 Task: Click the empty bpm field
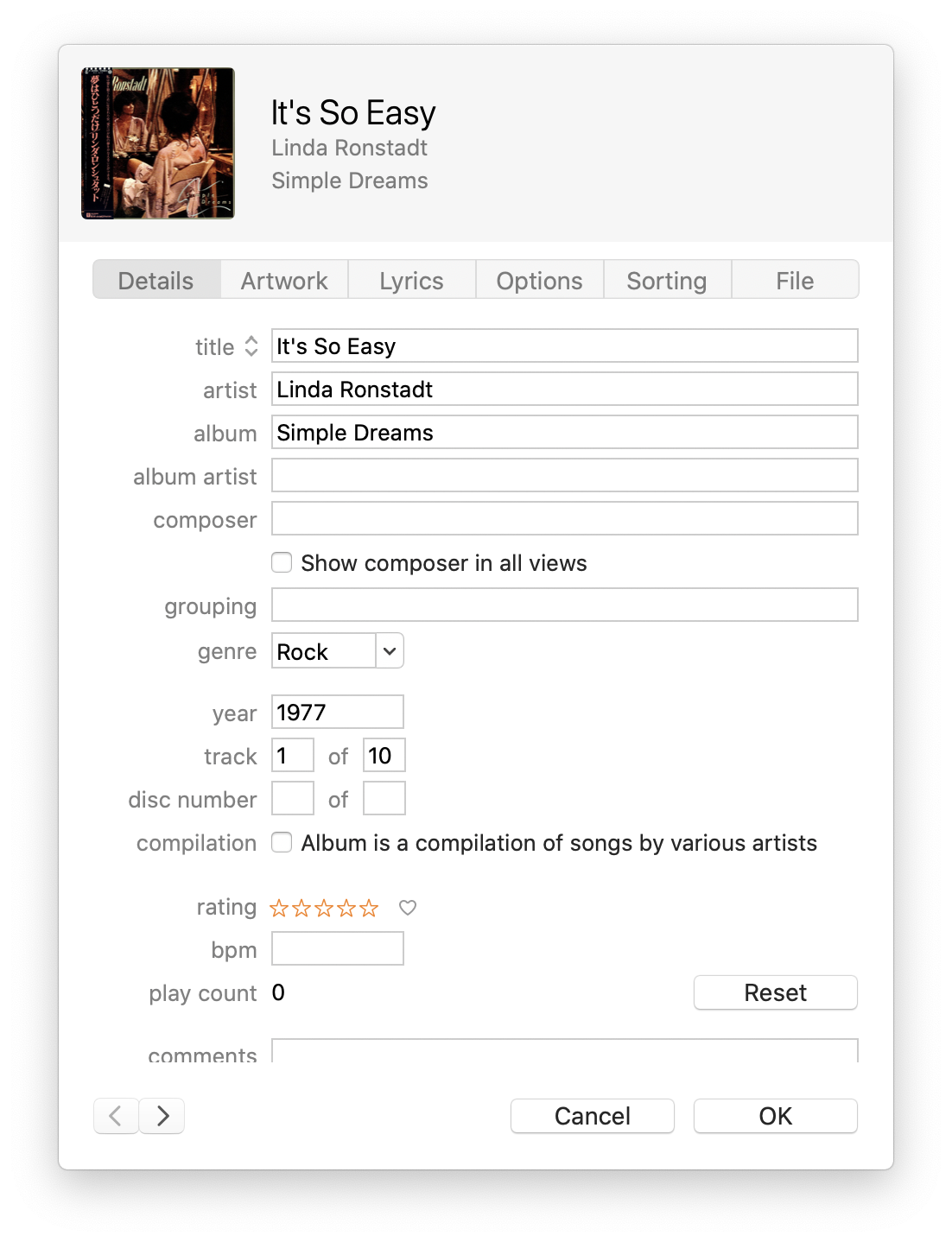(337, 948)
